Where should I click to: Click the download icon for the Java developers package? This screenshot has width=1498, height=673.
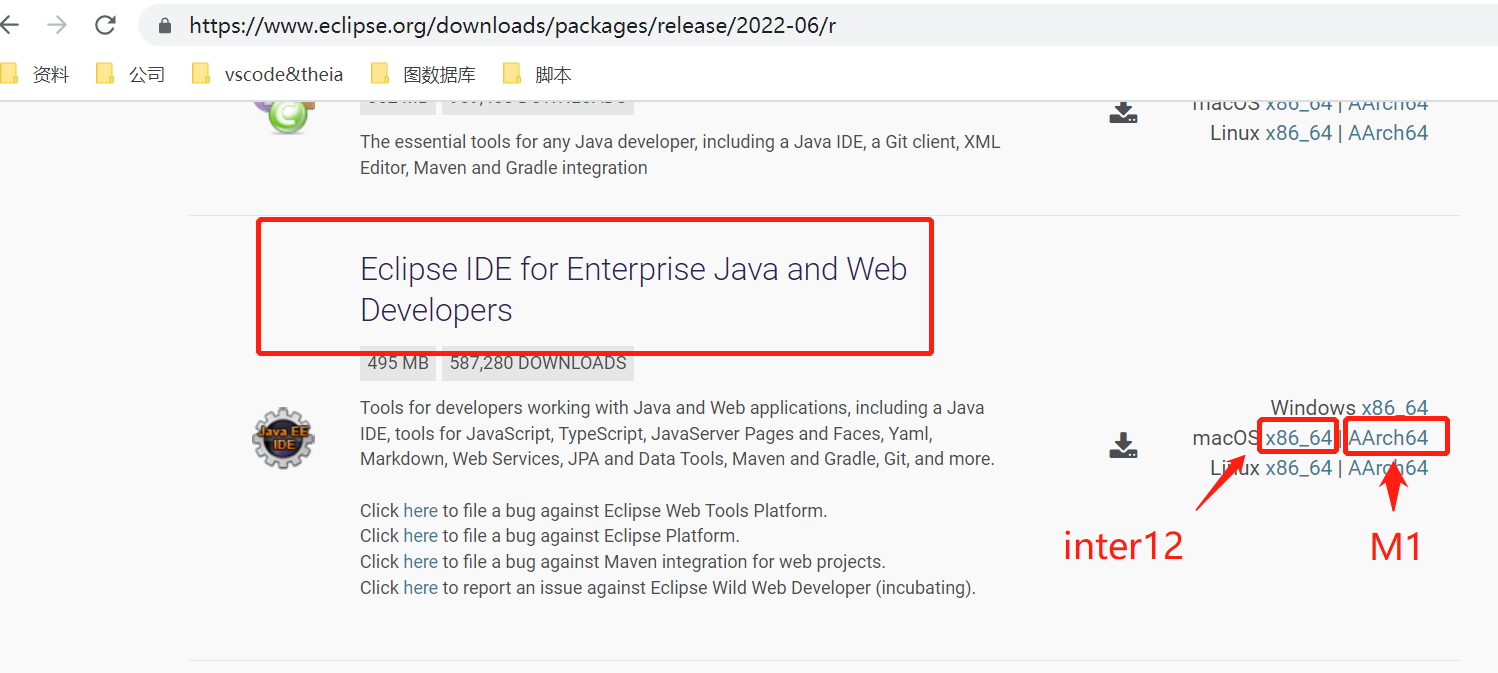coord(1124,111)
